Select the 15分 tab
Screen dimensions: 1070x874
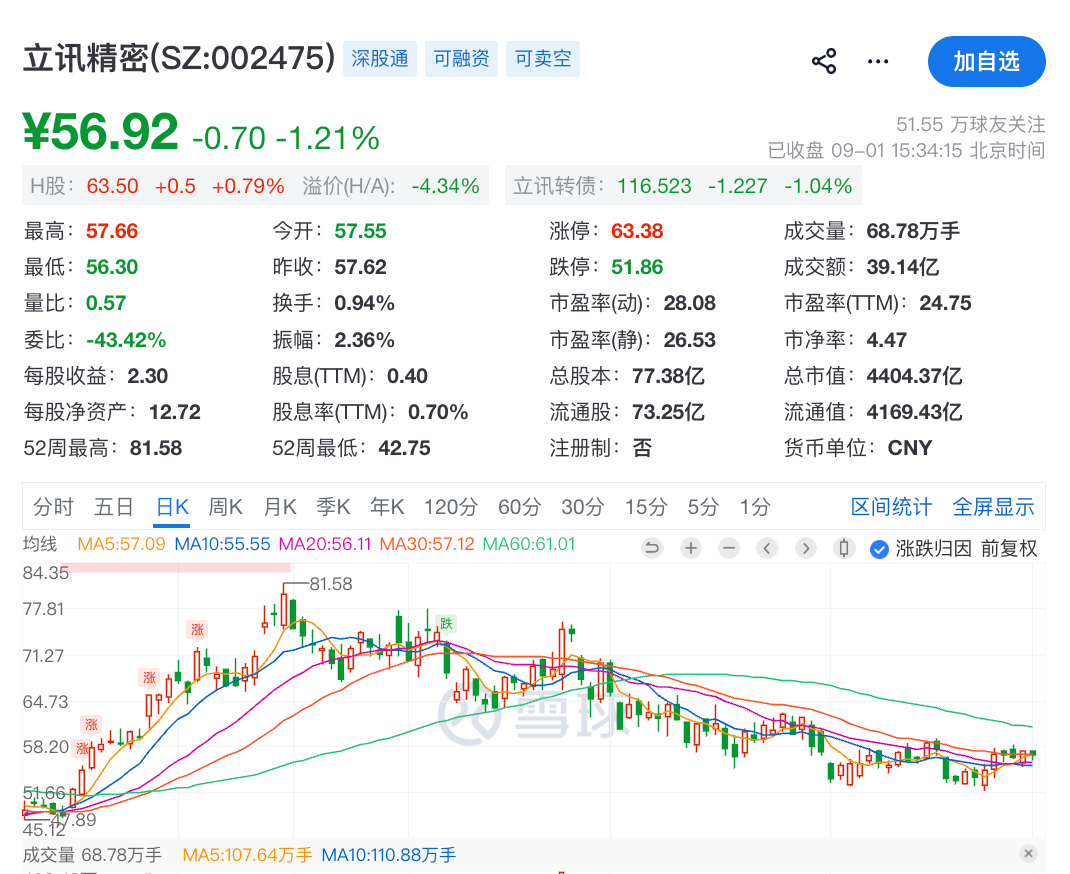[646, 507]
